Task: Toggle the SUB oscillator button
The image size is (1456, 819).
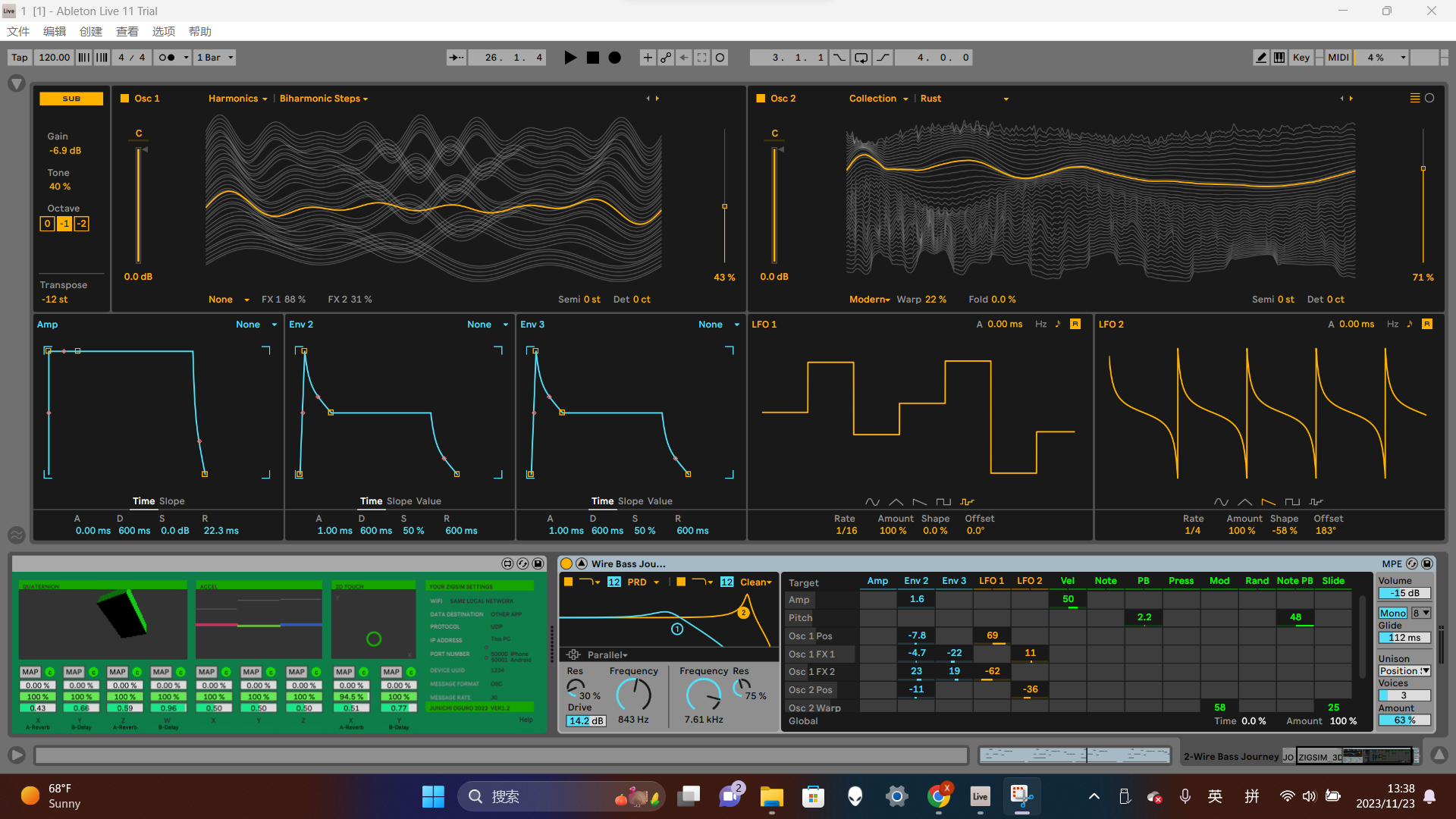Action: (71, 99)
